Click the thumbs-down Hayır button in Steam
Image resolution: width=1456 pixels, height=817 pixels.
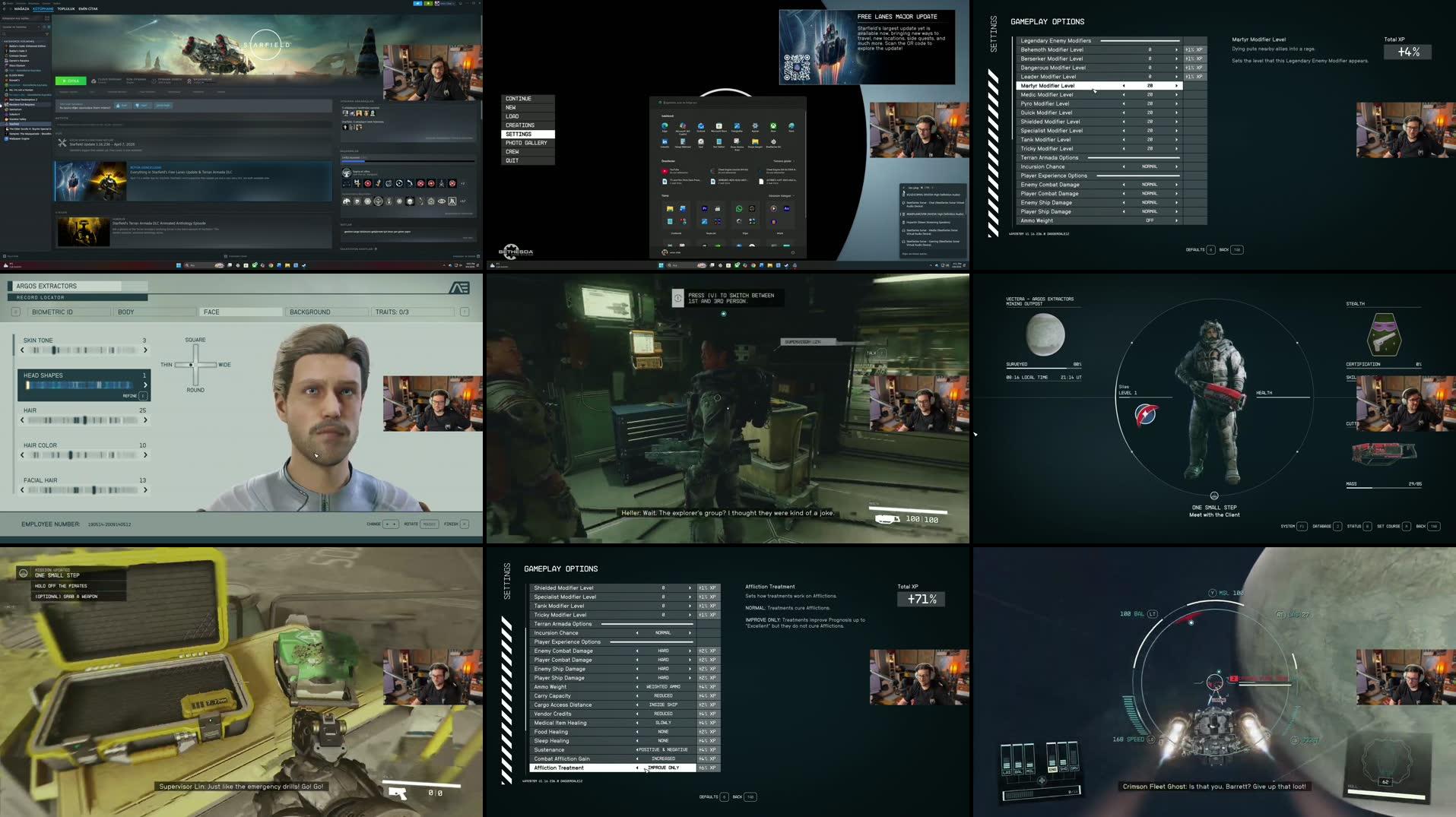point(142,106)
